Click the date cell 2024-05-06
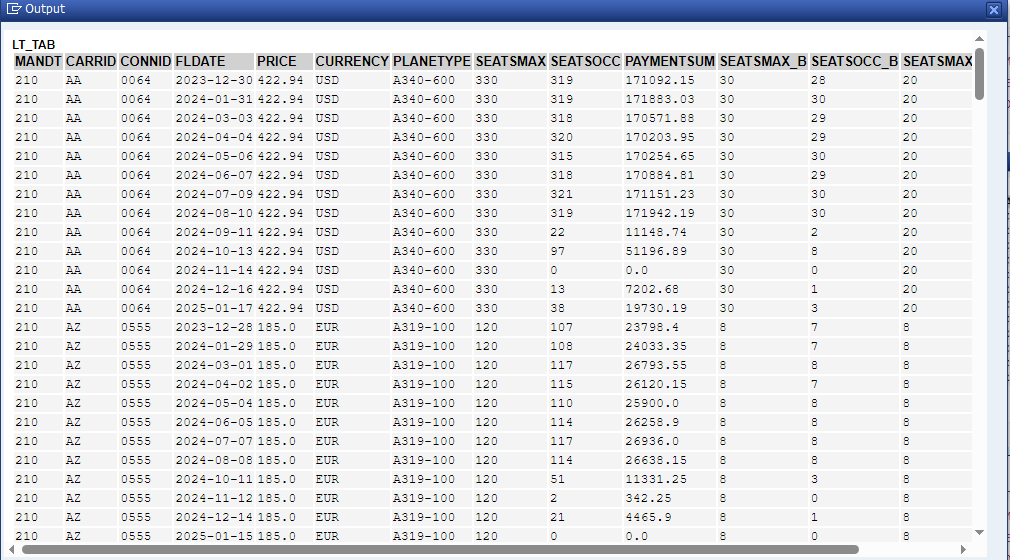 (x=214, y=157)
